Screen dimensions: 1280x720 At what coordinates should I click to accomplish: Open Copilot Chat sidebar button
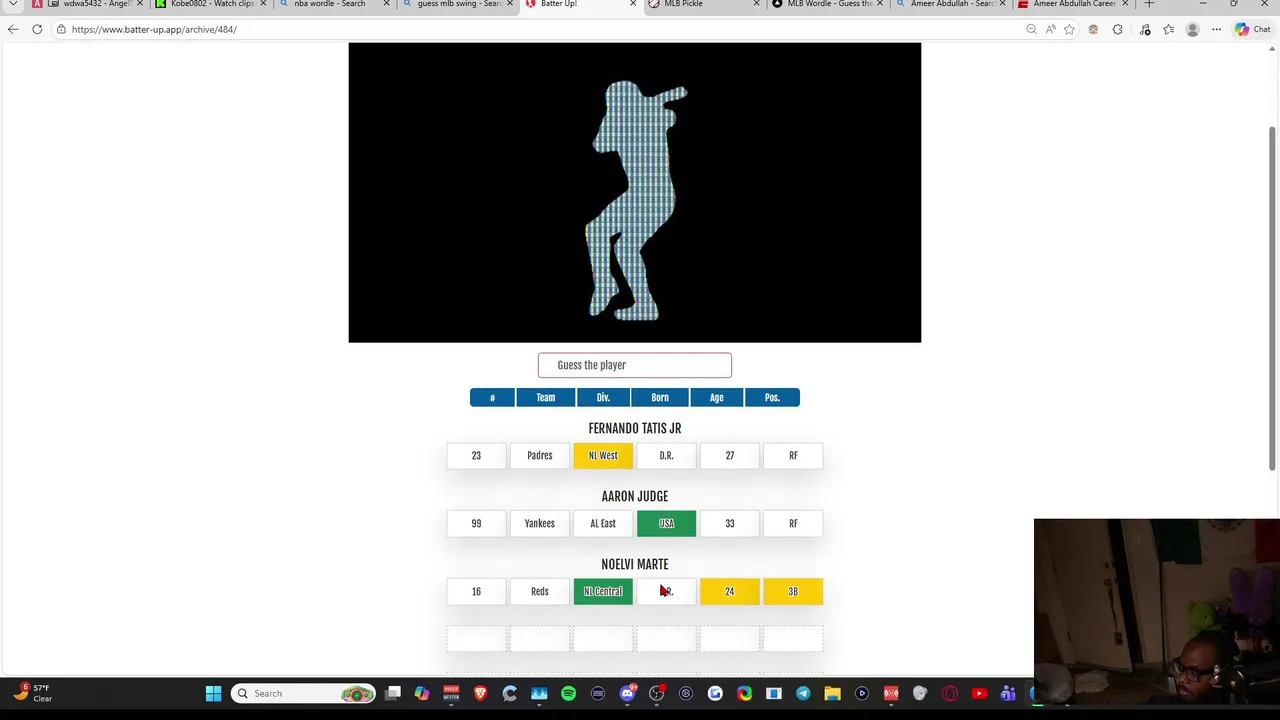click(x=1251, y=29)
